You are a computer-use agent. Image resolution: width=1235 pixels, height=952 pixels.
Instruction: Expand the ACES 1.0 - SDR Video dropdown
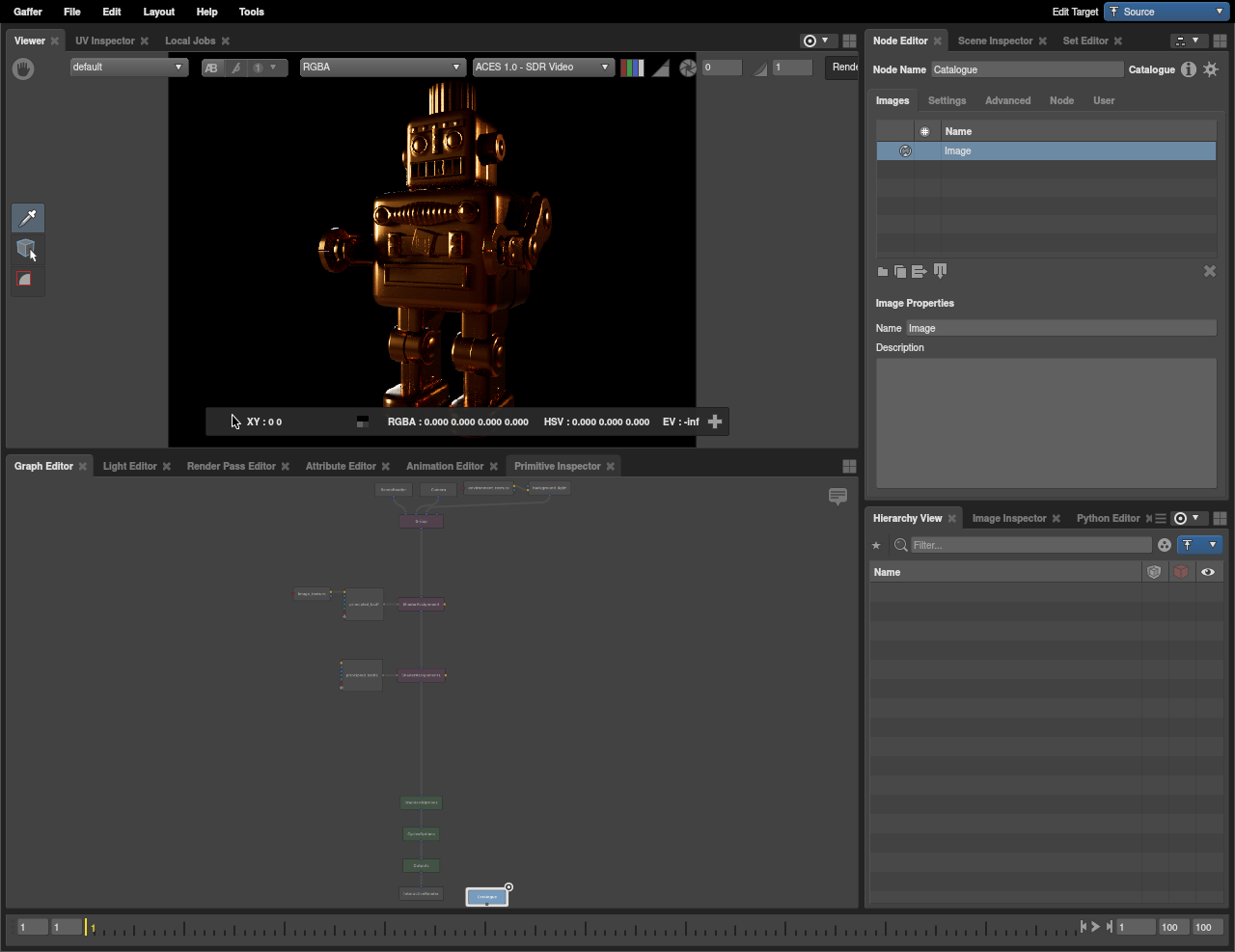click(542, 68)
